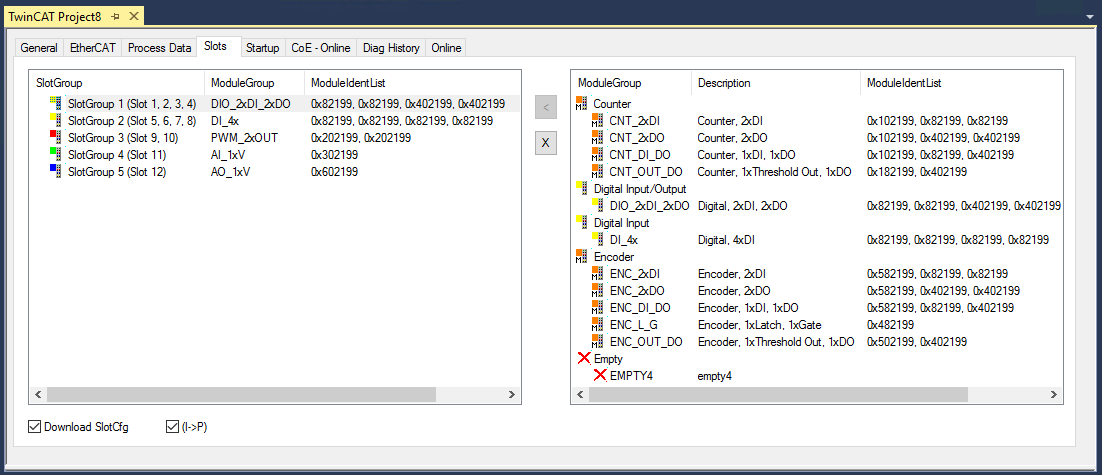Switch to the EtherCAT tab
The width and height of the screenshot is (1102, 475).
pyautogui.click(x=93, y=48)
